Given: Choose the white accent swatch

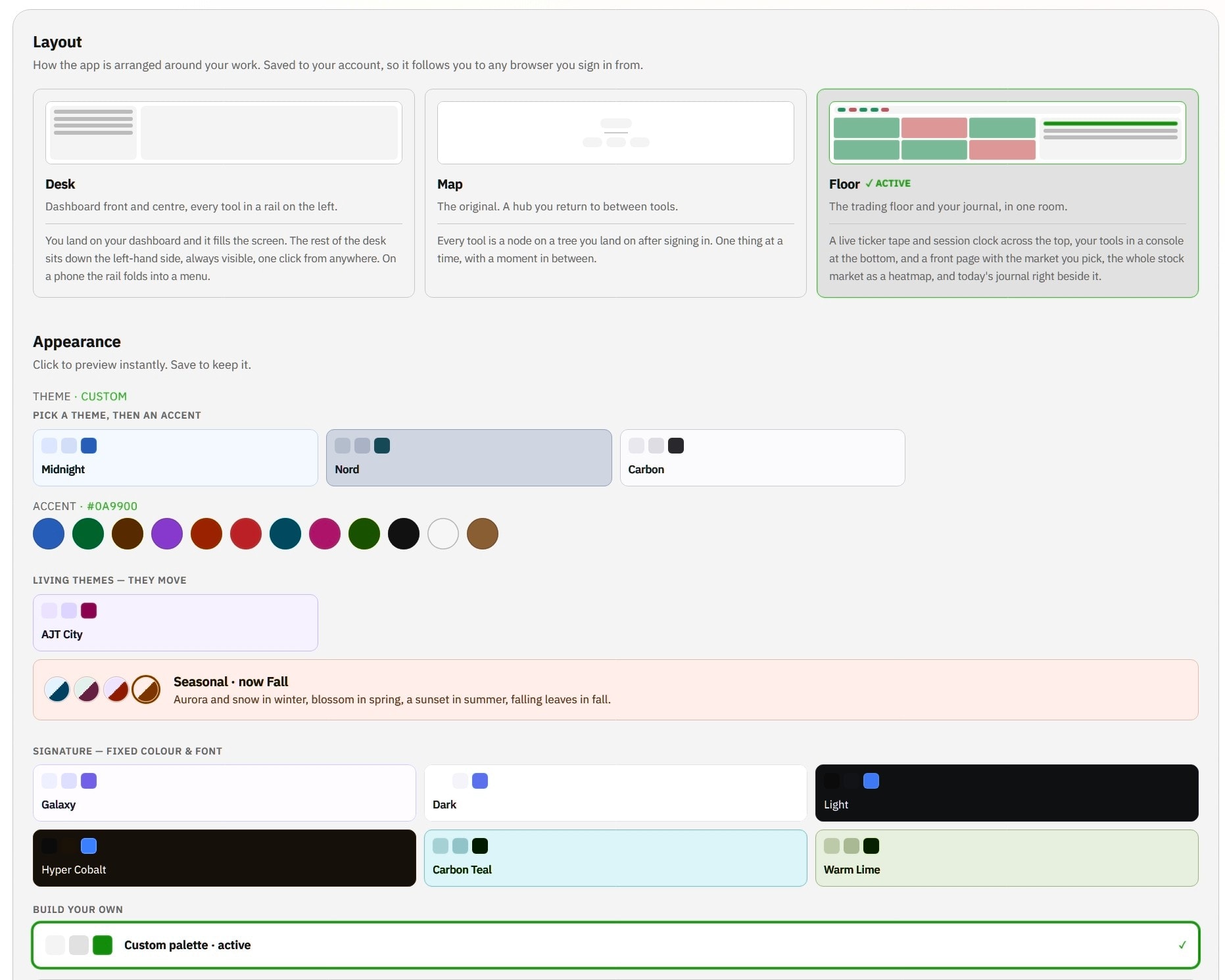Looking at the screenshot, I should click(x=443, y=534).
